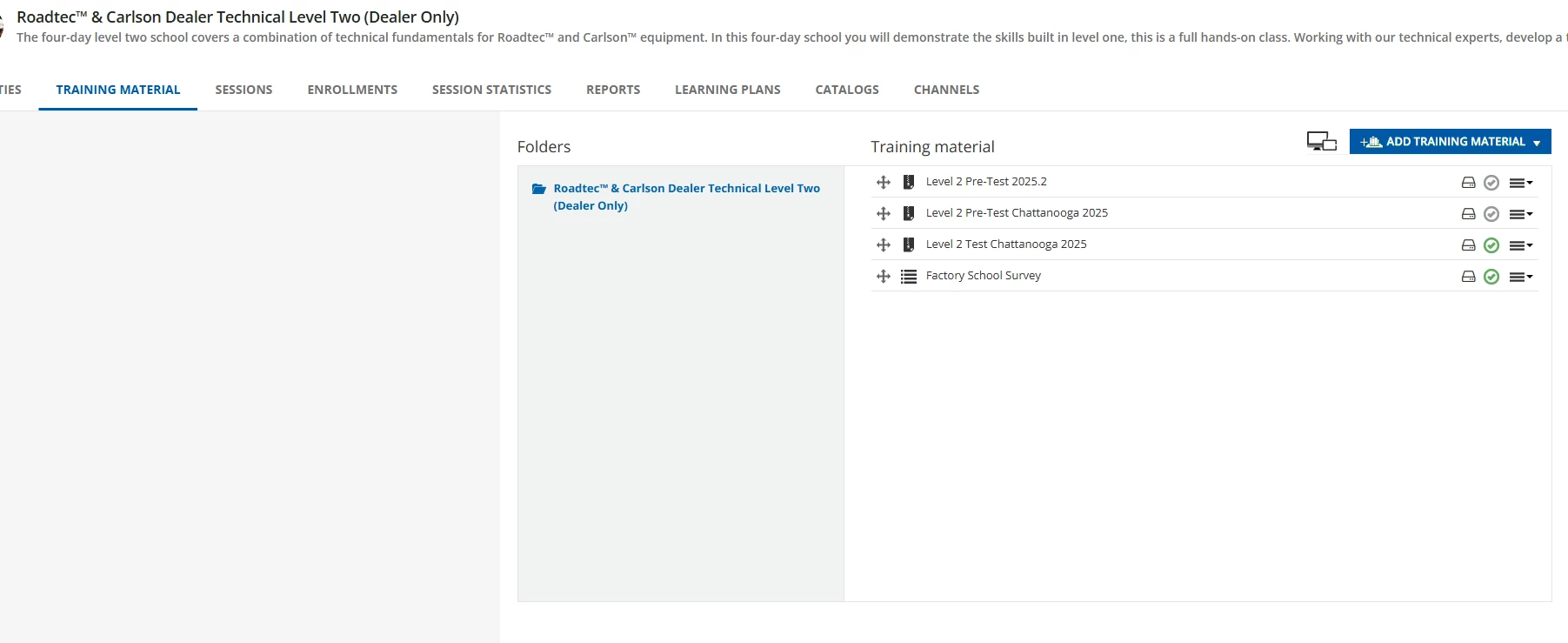Click the move handle for Level 2 Pre-Test 2025.2
This screenshot has height=643, width=1568.
(x=884, y=182)
